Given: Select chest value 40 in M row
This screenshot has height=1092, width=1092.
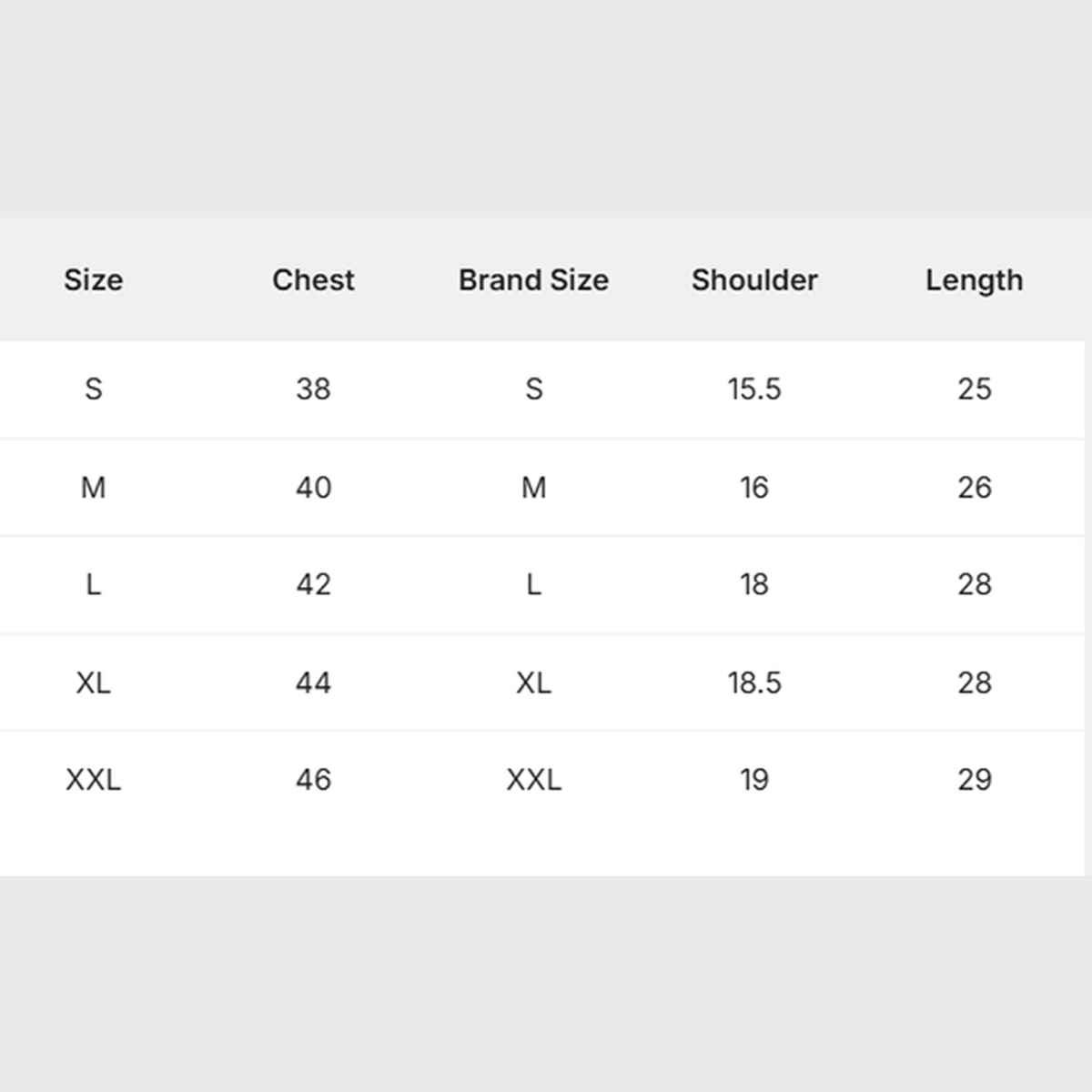Looking at the screenshot, I should pos(313,488).
